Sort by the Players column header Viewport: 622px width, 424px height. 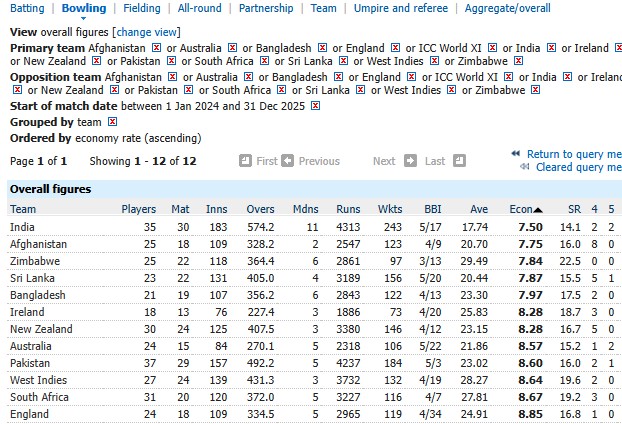click(x=138, y=209)
